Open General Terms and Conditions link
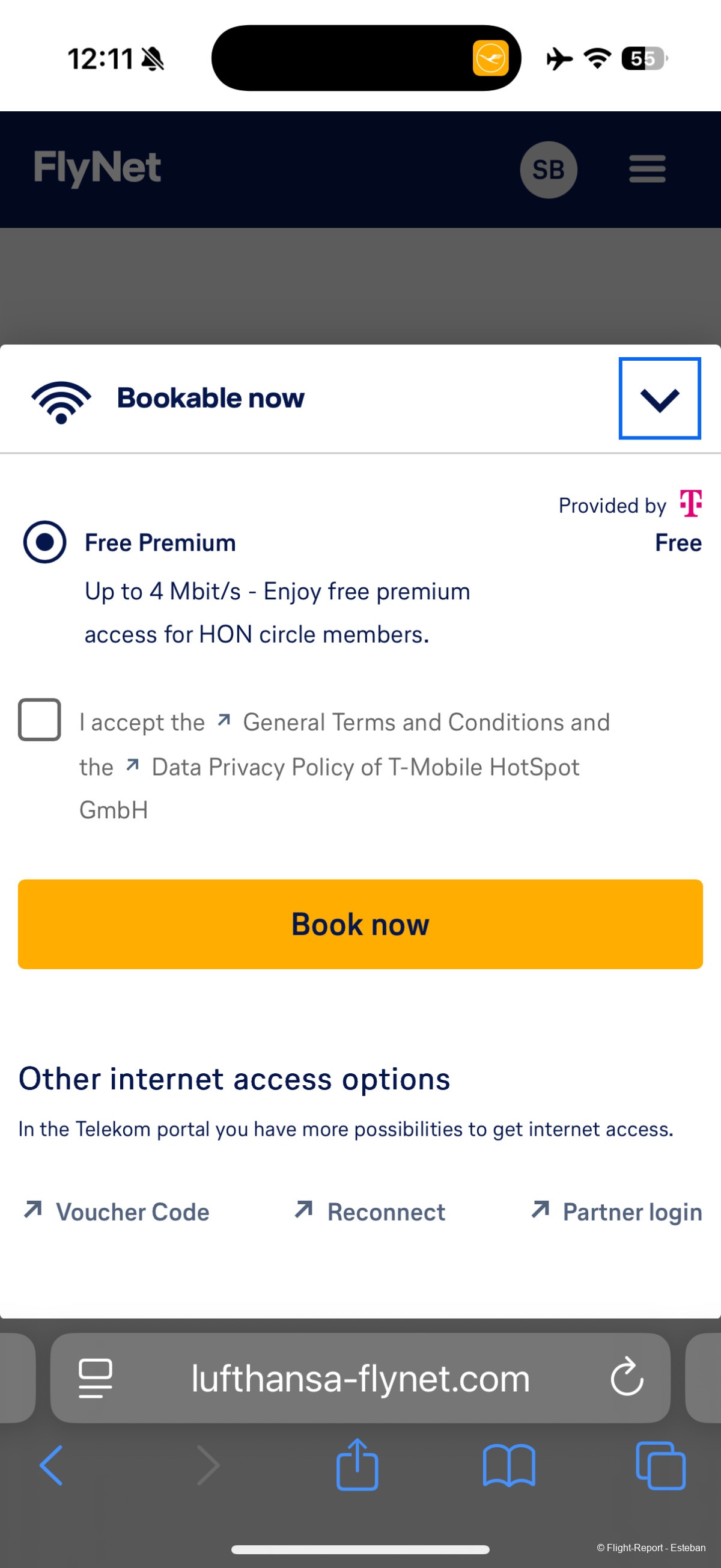The height and width of the screenshot is (1568, 721). (x=426, y=723)
